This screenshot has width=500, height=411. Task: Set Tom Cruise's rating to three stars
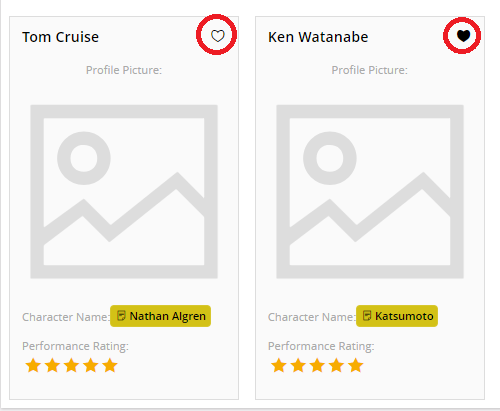pyautogui.click(x=72, y=365)
